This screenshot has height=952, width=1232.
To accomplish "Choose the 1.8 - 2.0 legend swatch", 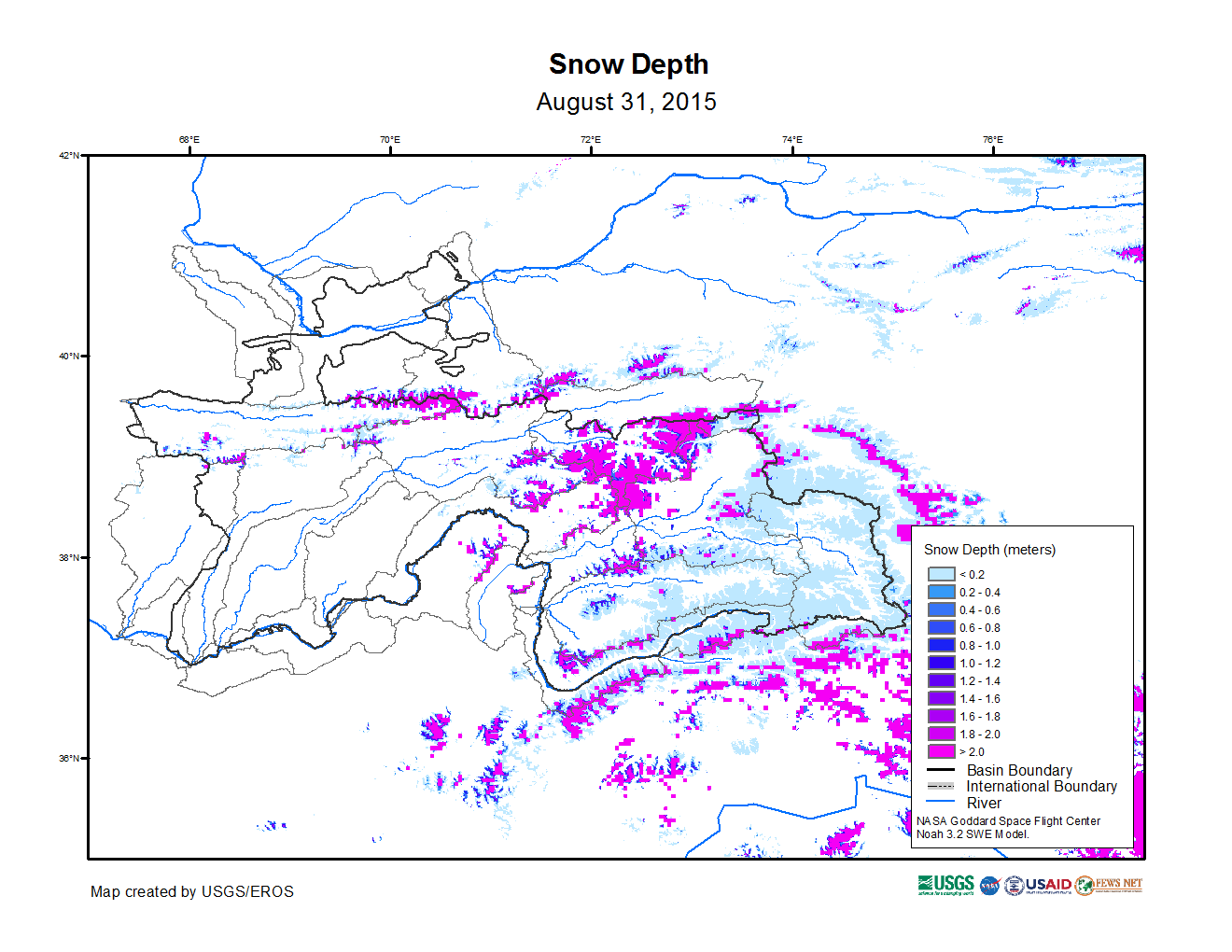I will pyautogui.click(x=941, y=734).
